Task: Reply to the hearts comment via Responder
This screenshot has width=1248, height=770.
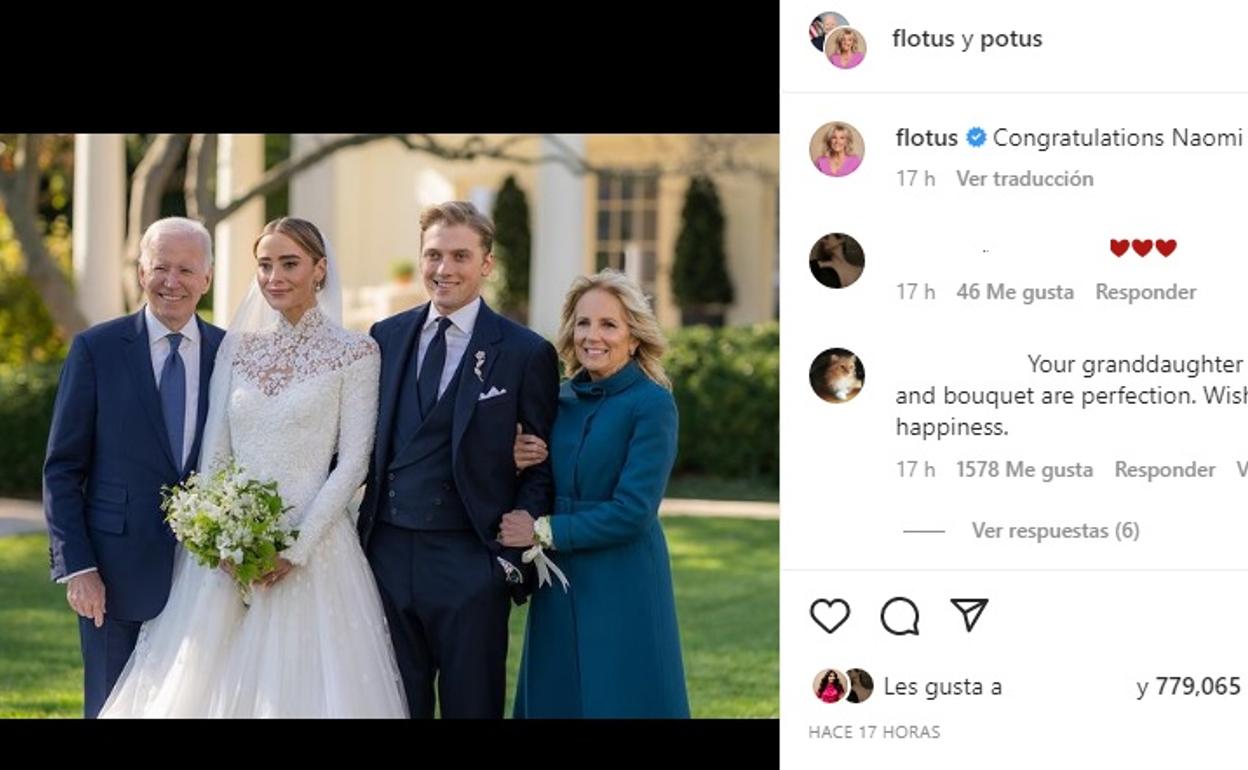Action: pyautogui.click(x=1145, y=293)
